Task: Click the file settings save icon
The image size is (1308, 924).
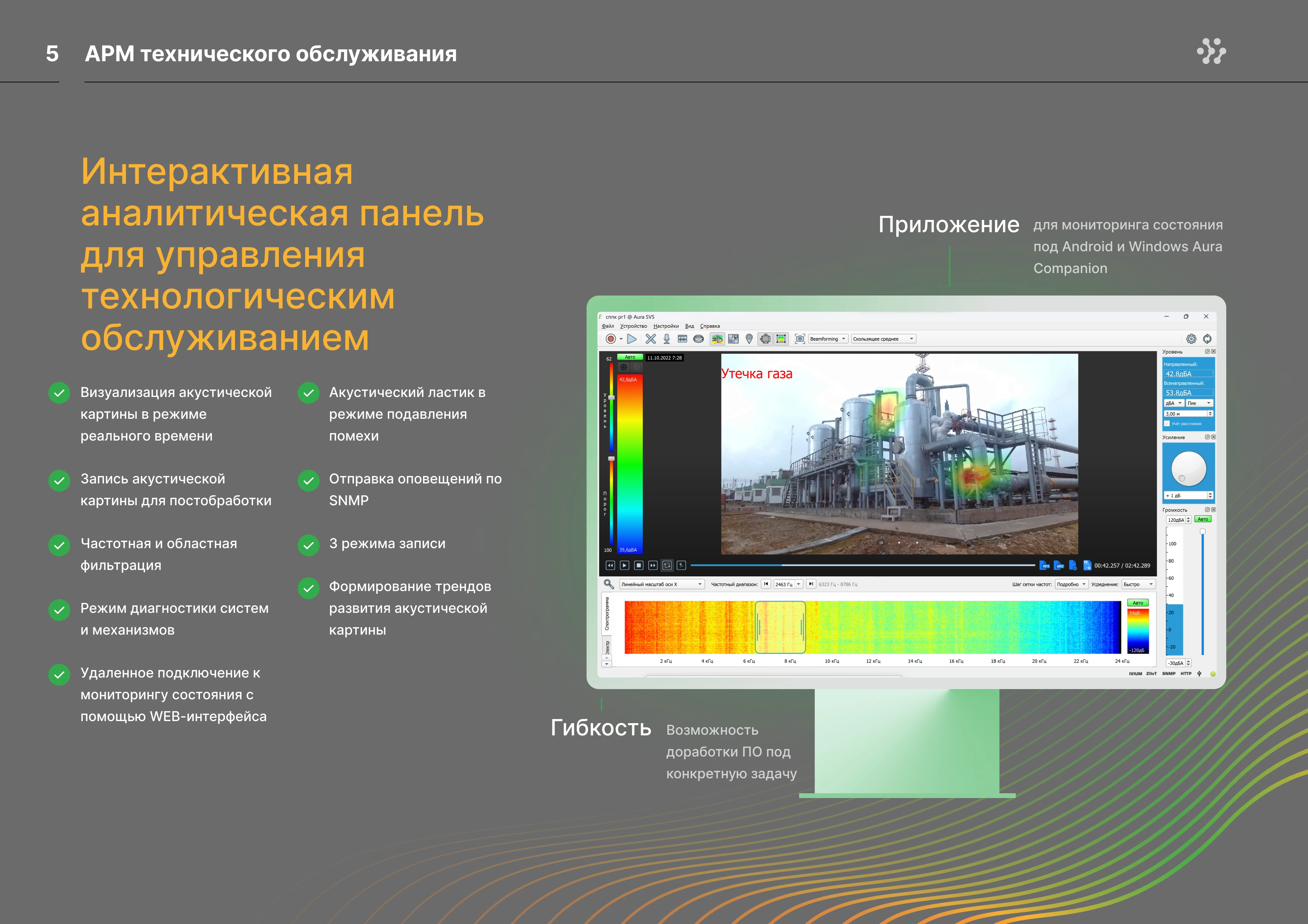Action: tap(1087, 565)
